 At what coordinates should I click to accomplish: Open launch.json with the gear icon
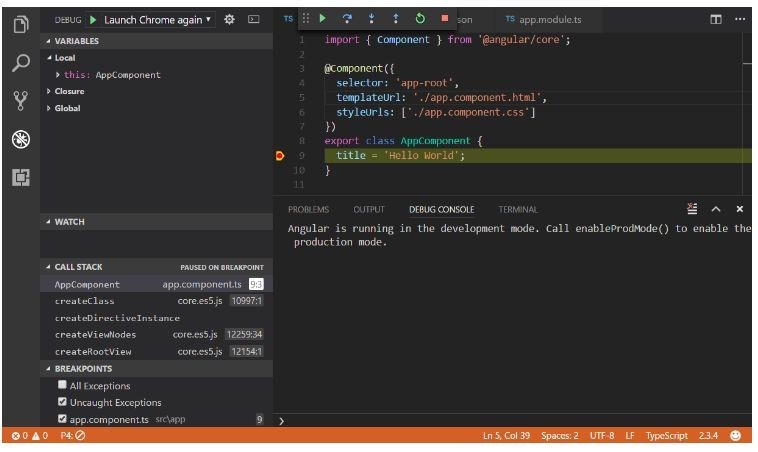(x=230, y=19)
